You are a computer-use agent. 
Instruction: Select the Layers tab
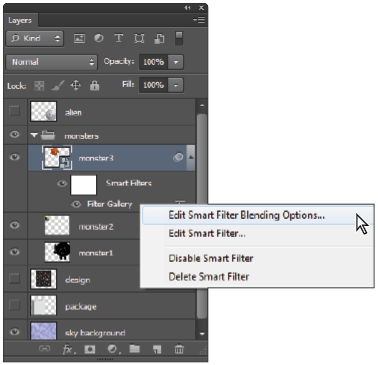point(20,20)
